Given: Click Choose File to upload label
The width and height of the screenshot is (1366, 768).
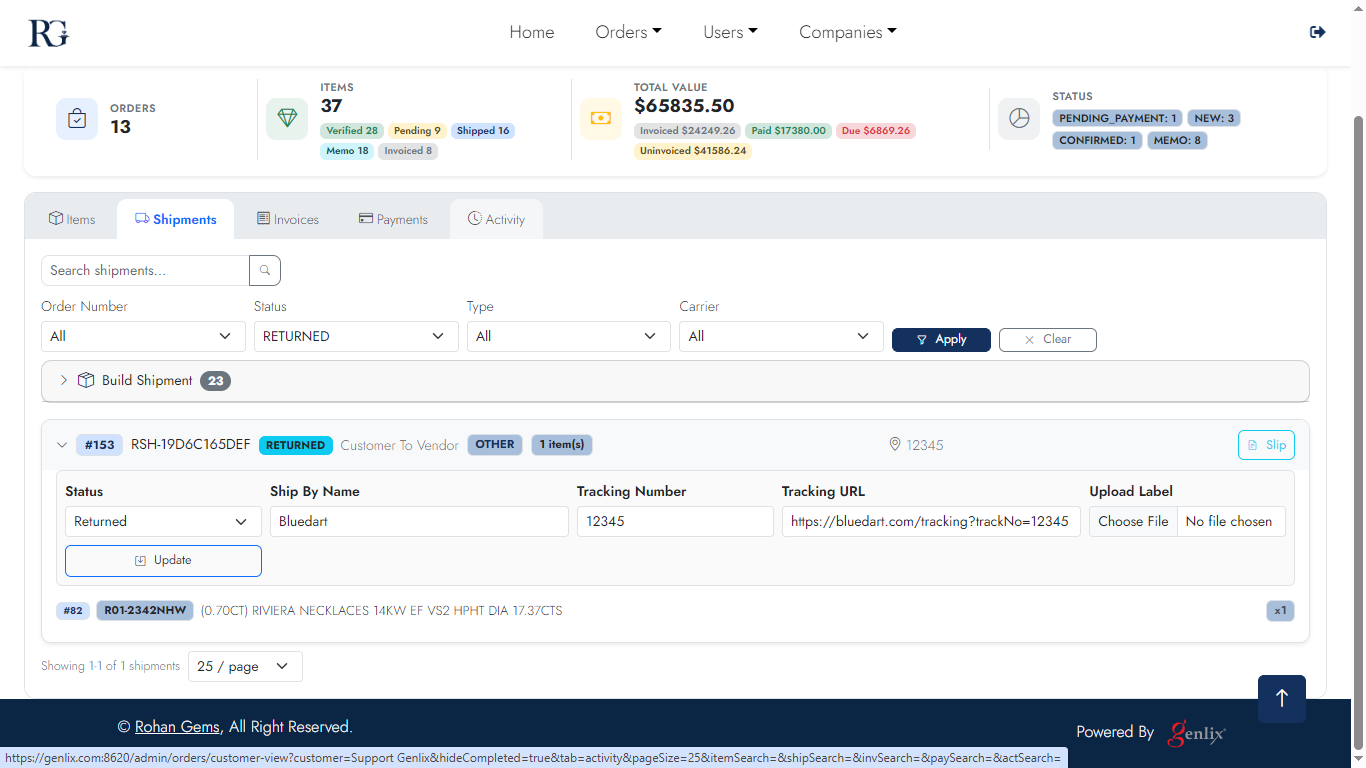Looking at the screenshot, I should [1133, 521].
